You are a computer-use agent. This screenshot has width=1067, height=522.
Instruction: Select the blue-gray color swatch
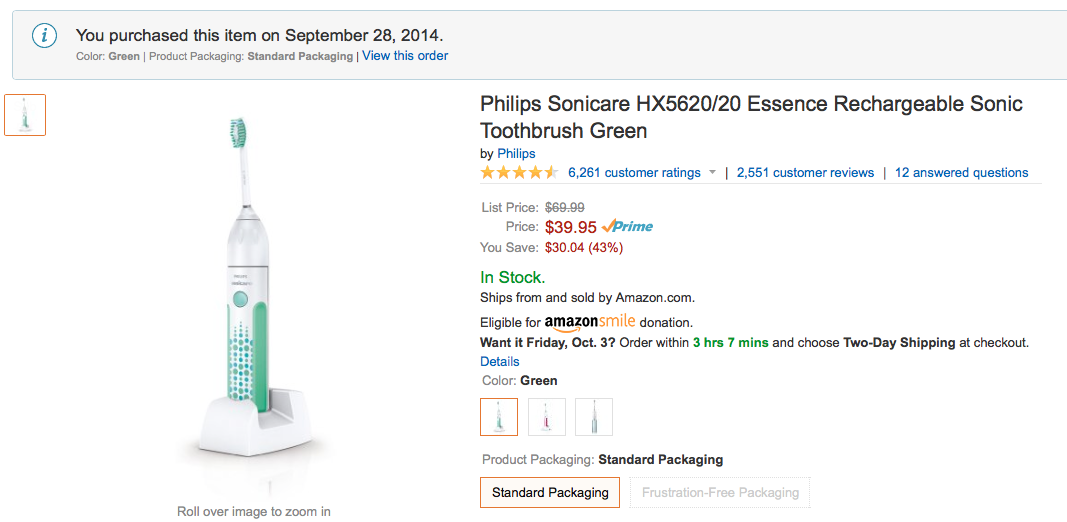[x=594, y=417]
